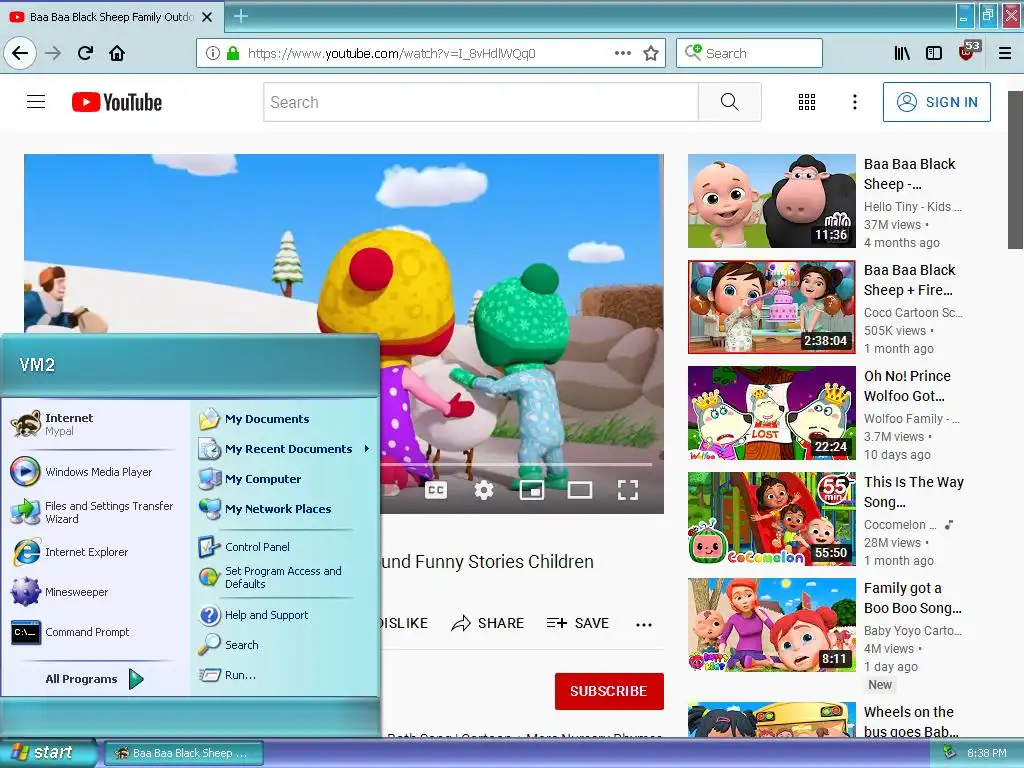This screenshot has height=768, width=1024.
Task: Go to YouTube home via logo
Action: 117,102
